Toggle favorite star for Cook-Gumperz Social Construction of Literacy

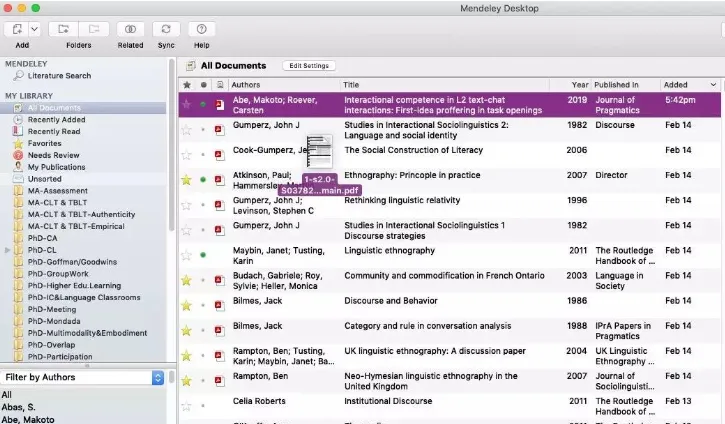click(186, 155)
